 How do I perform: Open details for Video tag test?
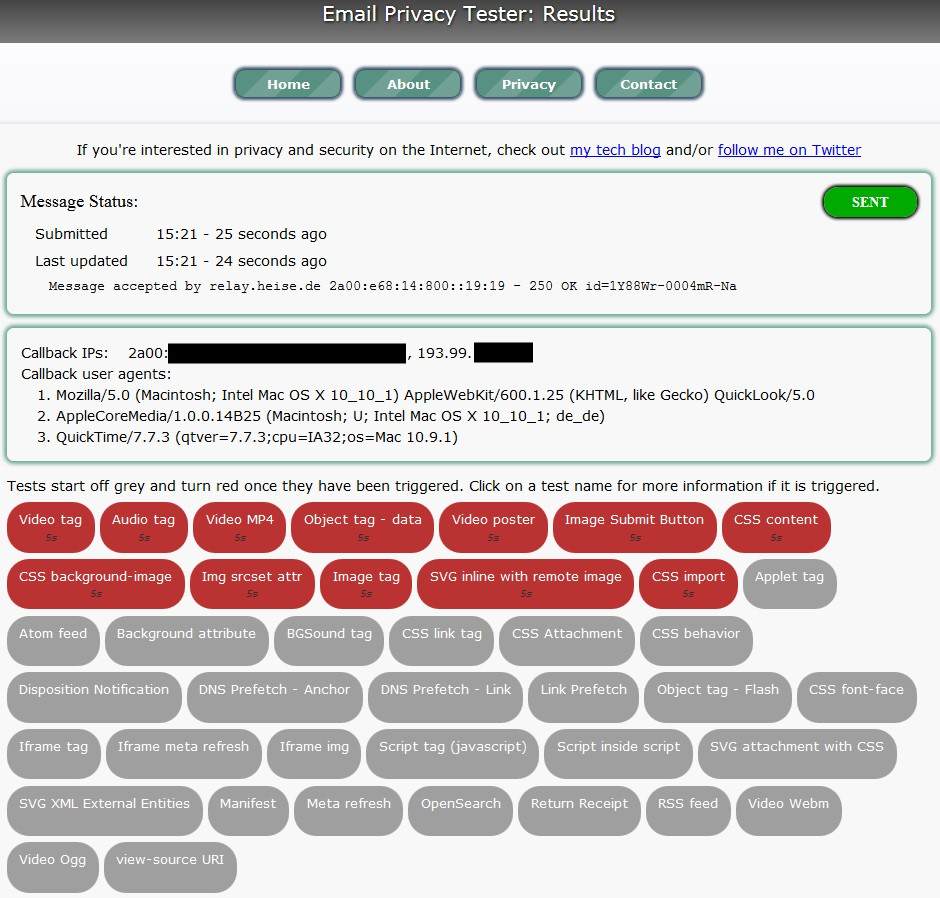pyautogui.click(x=51, y=527)
